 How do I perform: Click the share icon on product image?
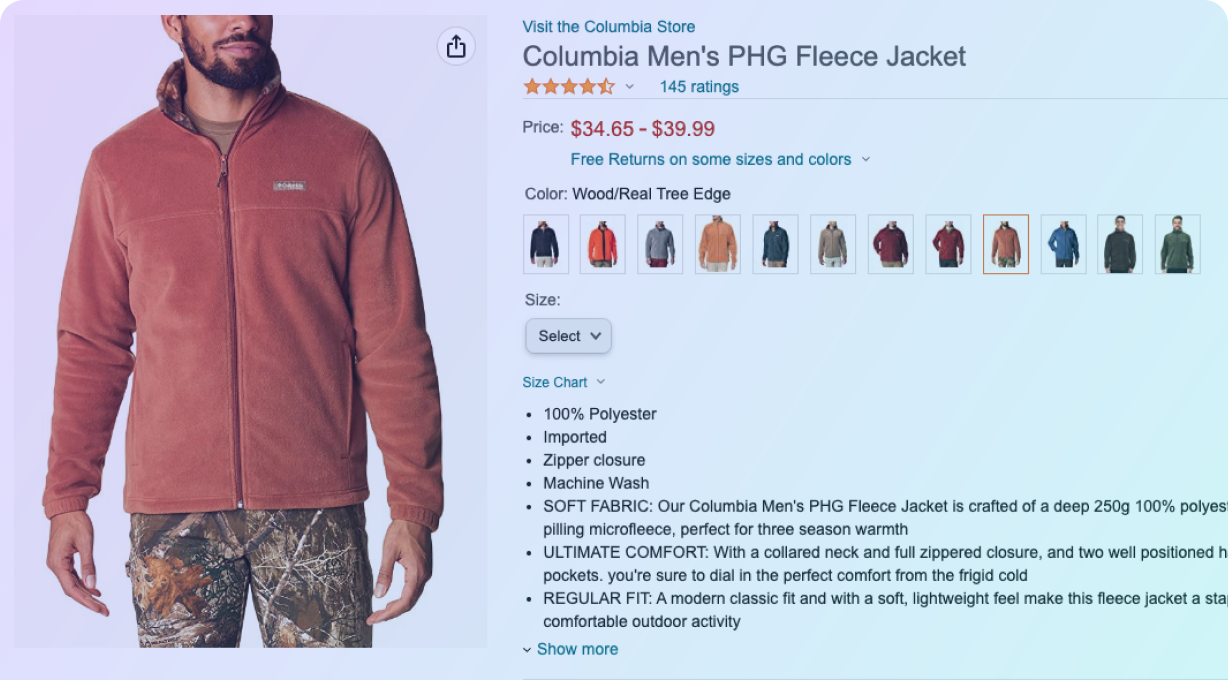coord(456,46)
